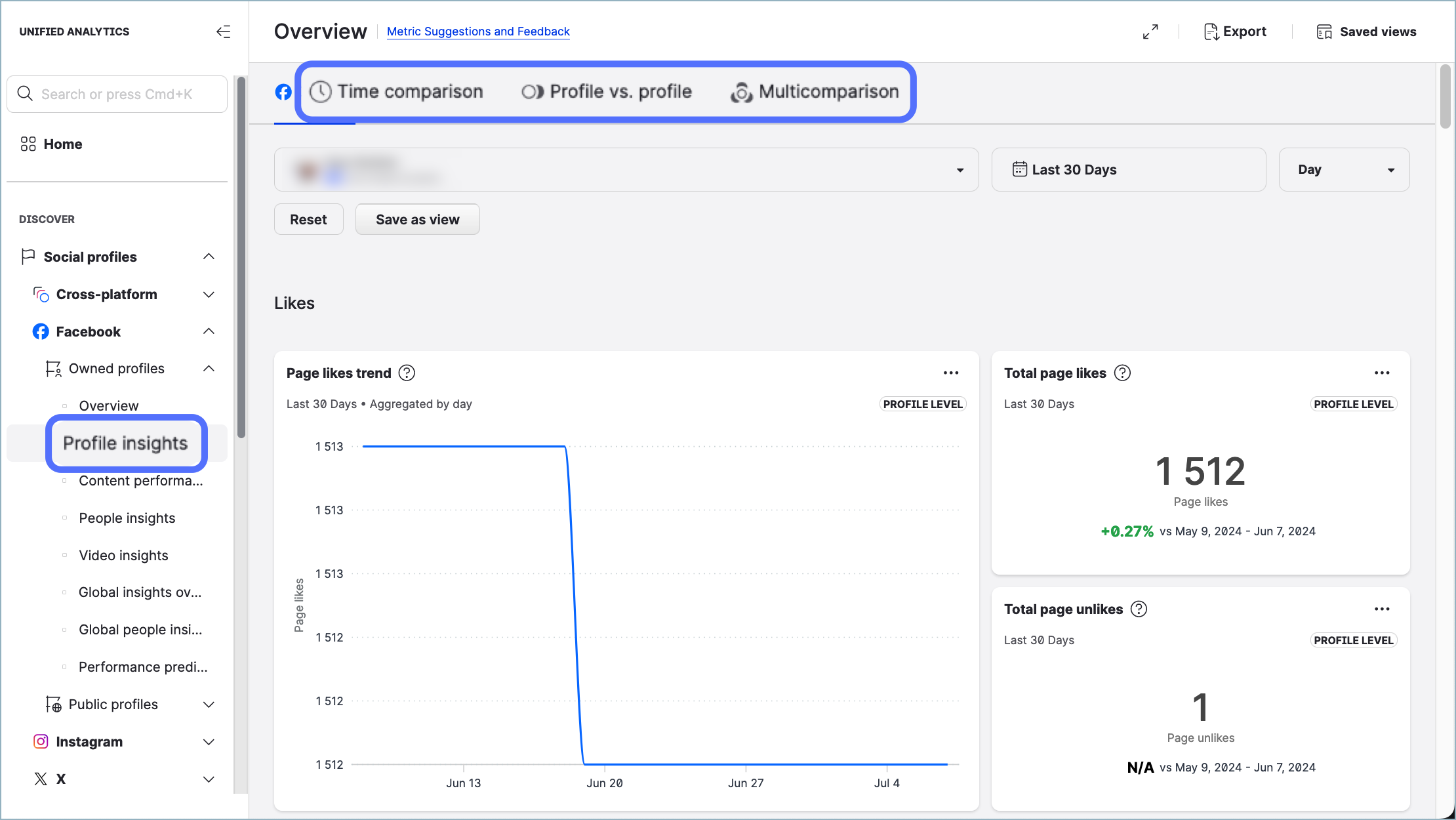Open Total page unlikes three-dot menu
Image resolution: width=1456 pixels, height=820 pixels.
point(1382,609)
